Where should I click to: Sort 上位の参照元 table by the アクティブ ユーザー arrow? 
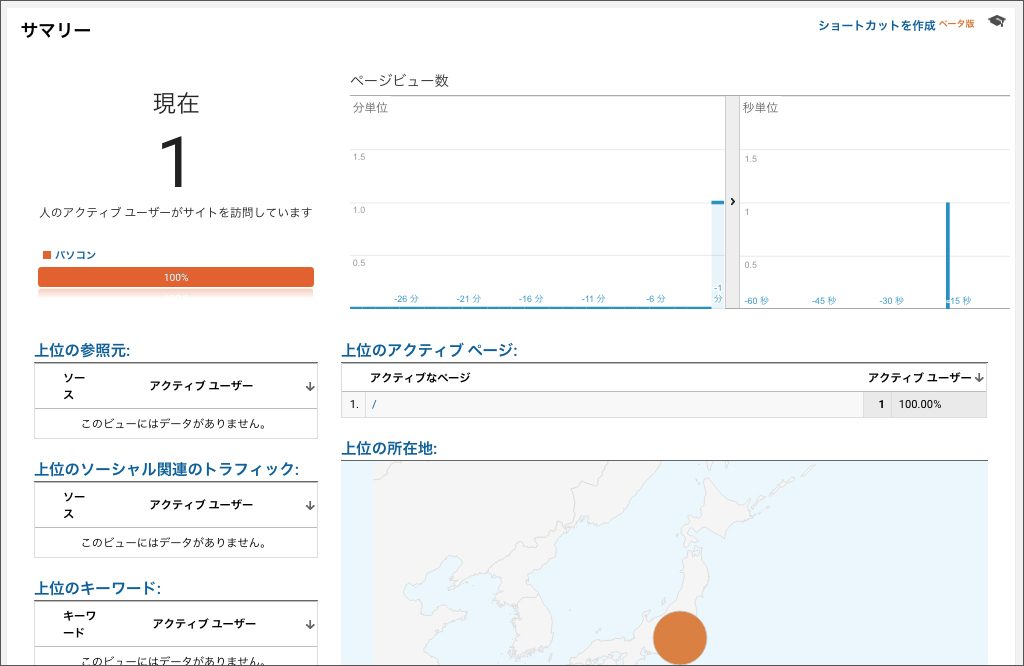pyautogui.click(x=310, y=387)
